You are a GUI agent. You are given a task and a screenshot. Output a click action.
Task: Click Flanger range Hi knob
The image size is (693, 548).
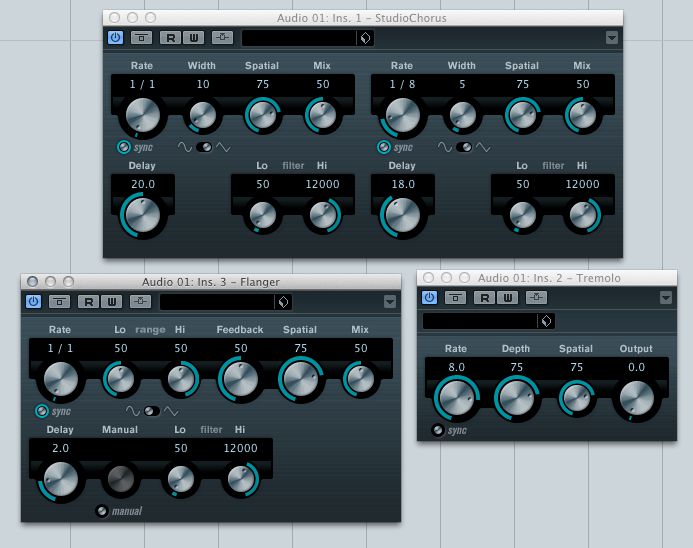coord(180,379)
